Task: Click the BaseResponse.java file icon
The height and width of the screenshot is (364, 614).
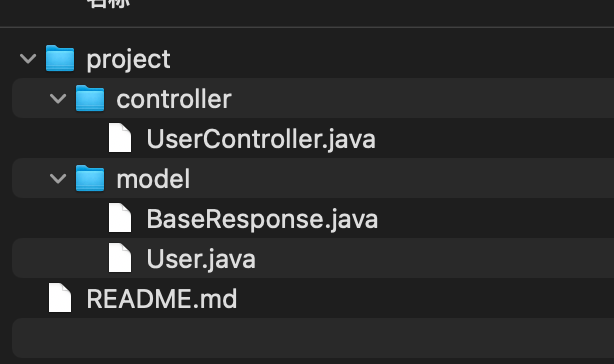Action: pyautogui.click(x=120, y=218)
